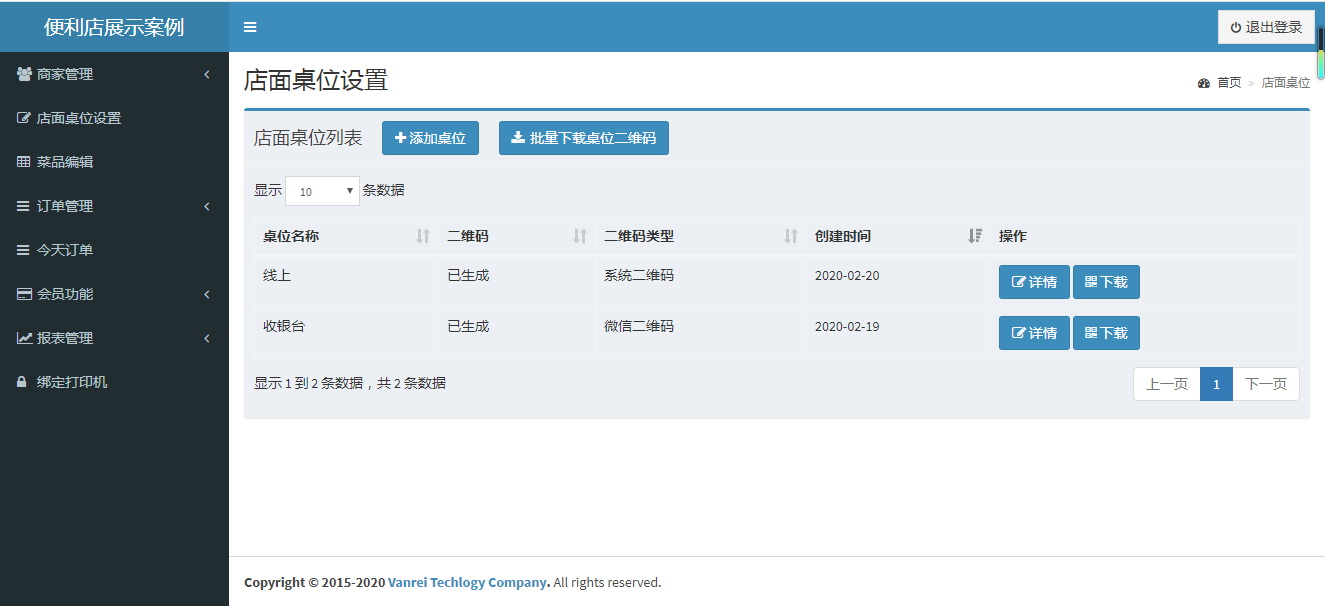Sort by 桌位名称 column header

click(346, 236)
